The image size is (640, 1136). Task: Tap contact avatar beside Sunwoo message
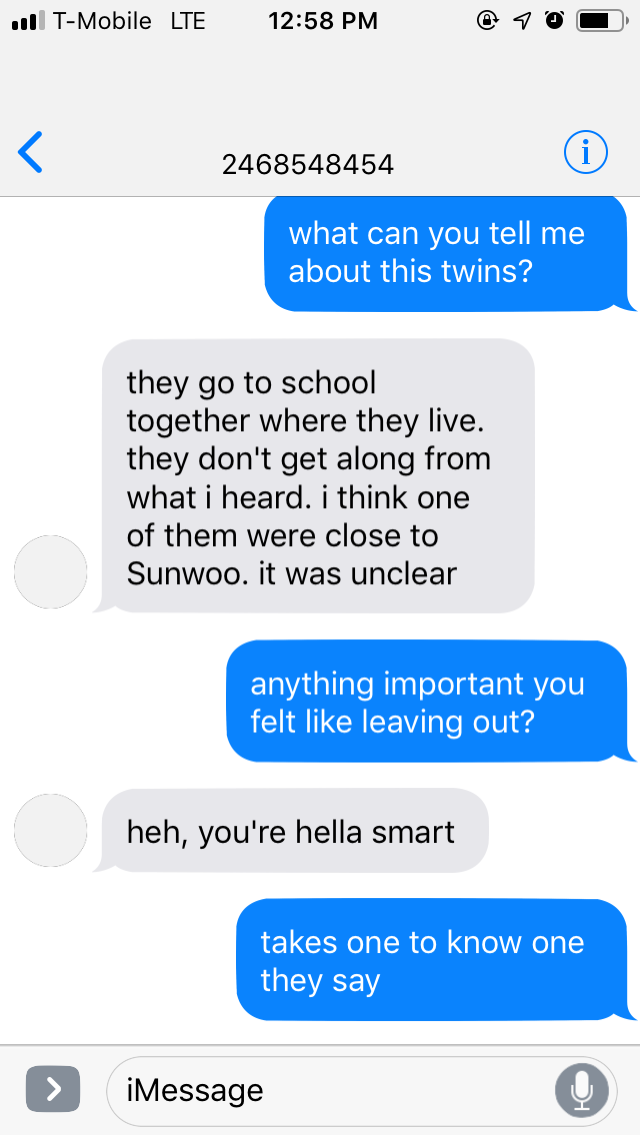(51, 572)
